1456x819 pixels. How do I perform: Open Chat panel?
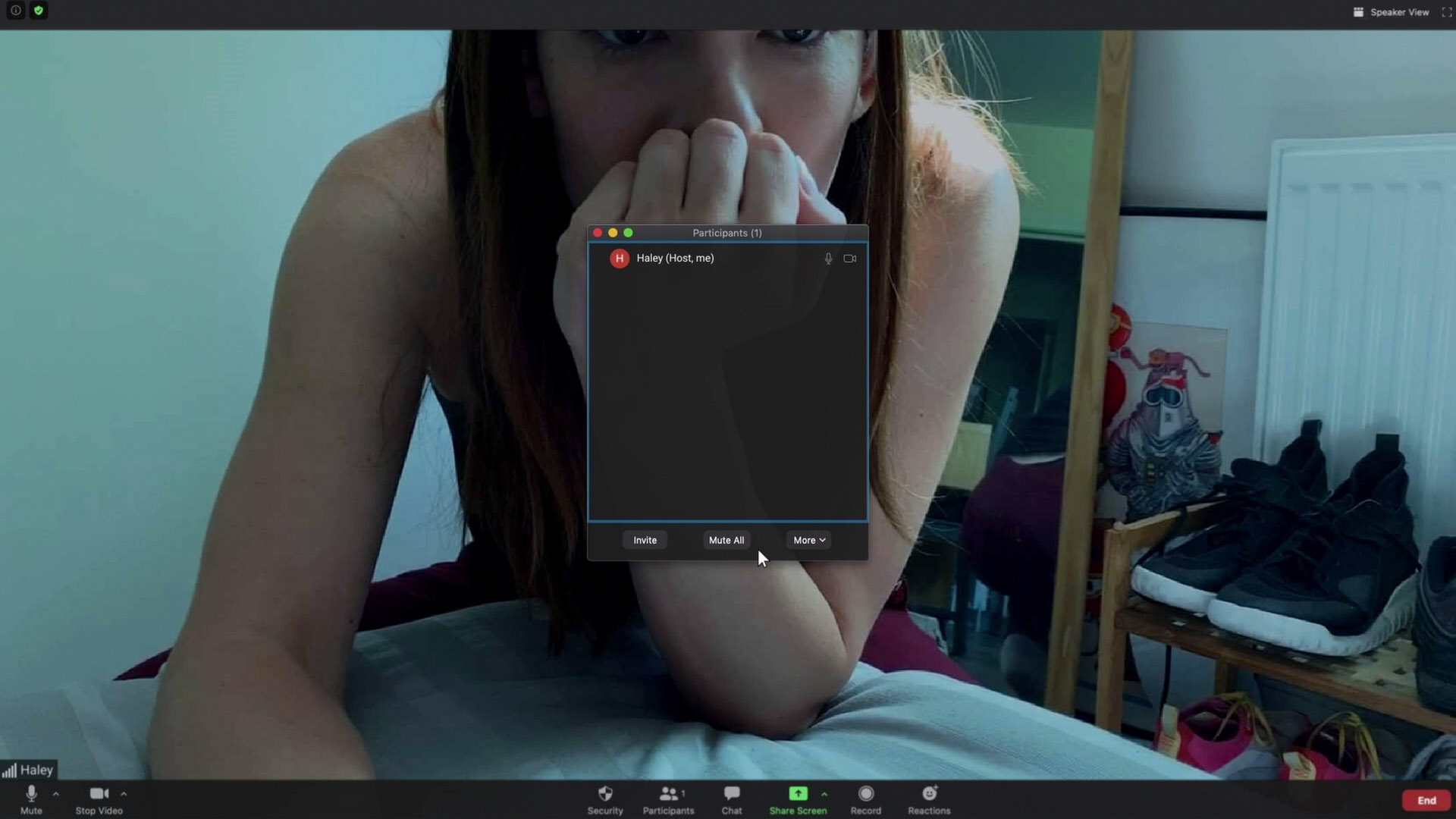[x=732, y=799]
